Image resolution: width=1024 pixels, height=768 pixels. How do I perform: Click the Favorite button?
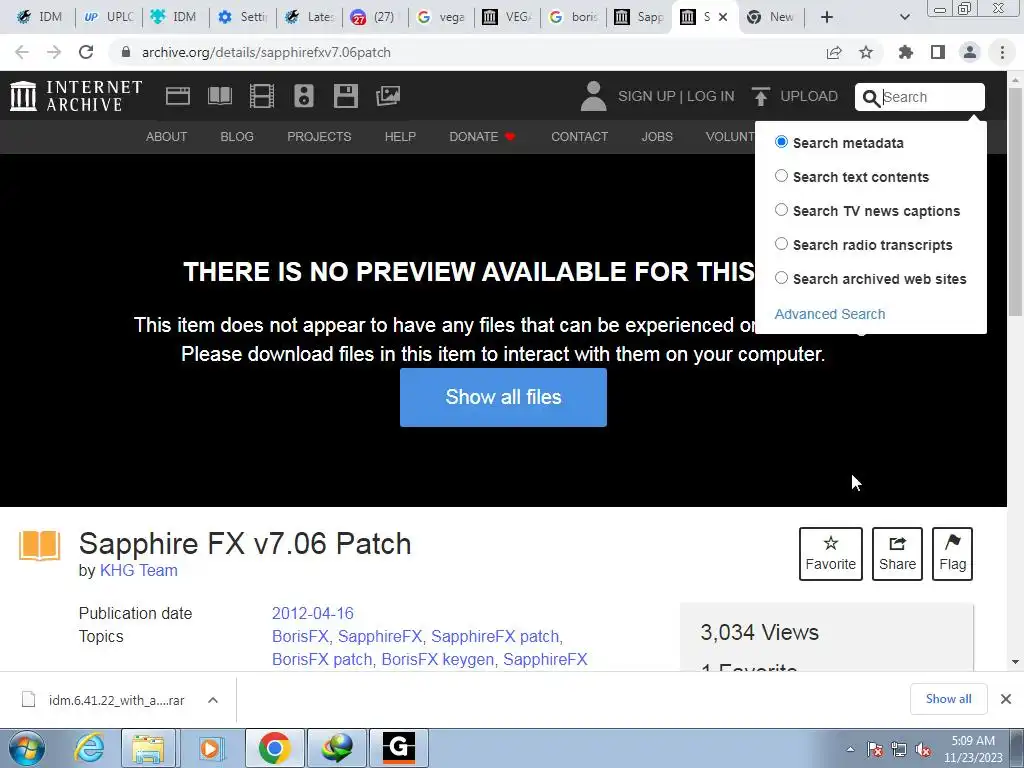click(x=831, y=554)
